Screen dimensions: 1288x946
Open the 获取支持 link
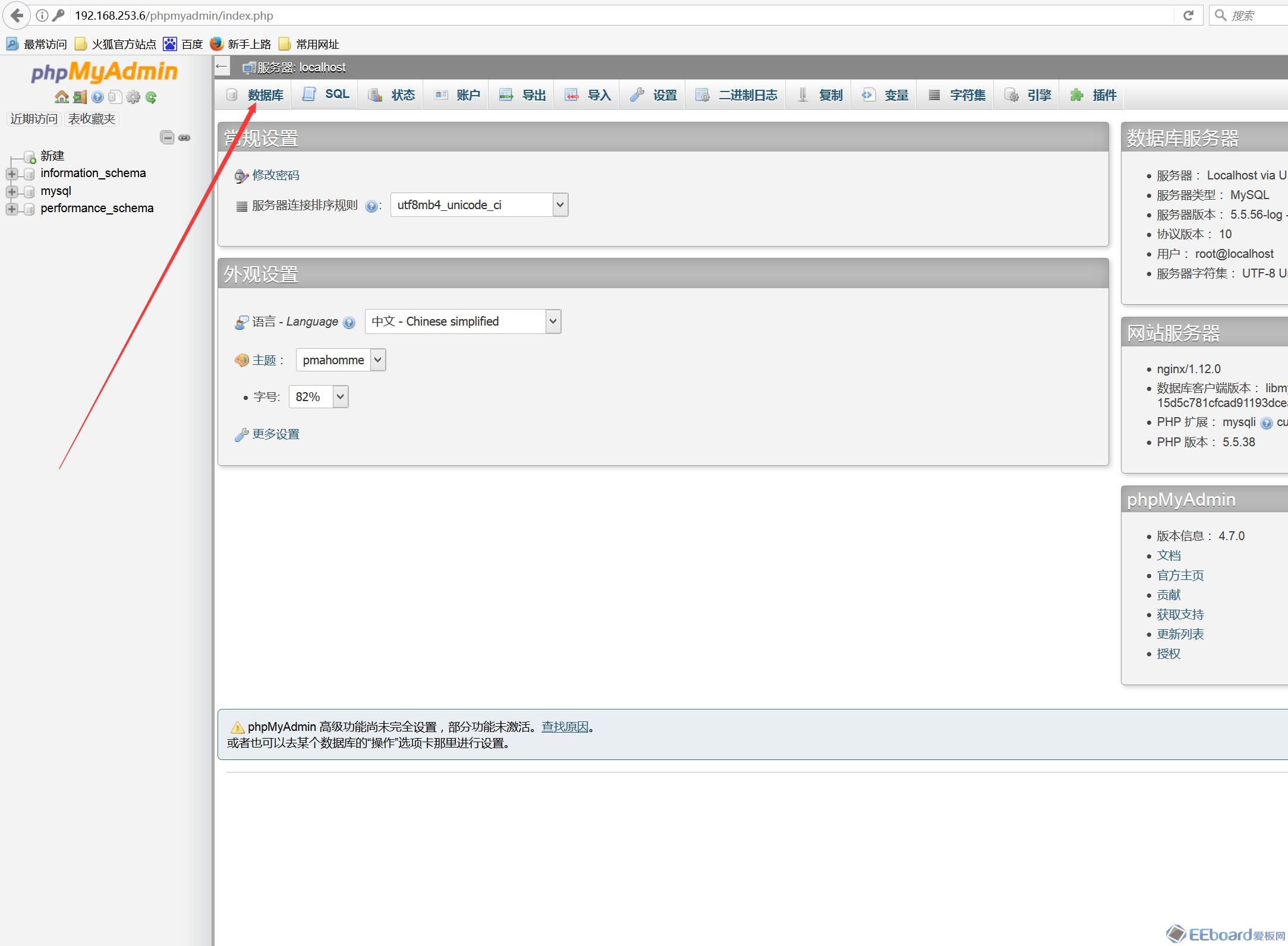[1180, 614]
